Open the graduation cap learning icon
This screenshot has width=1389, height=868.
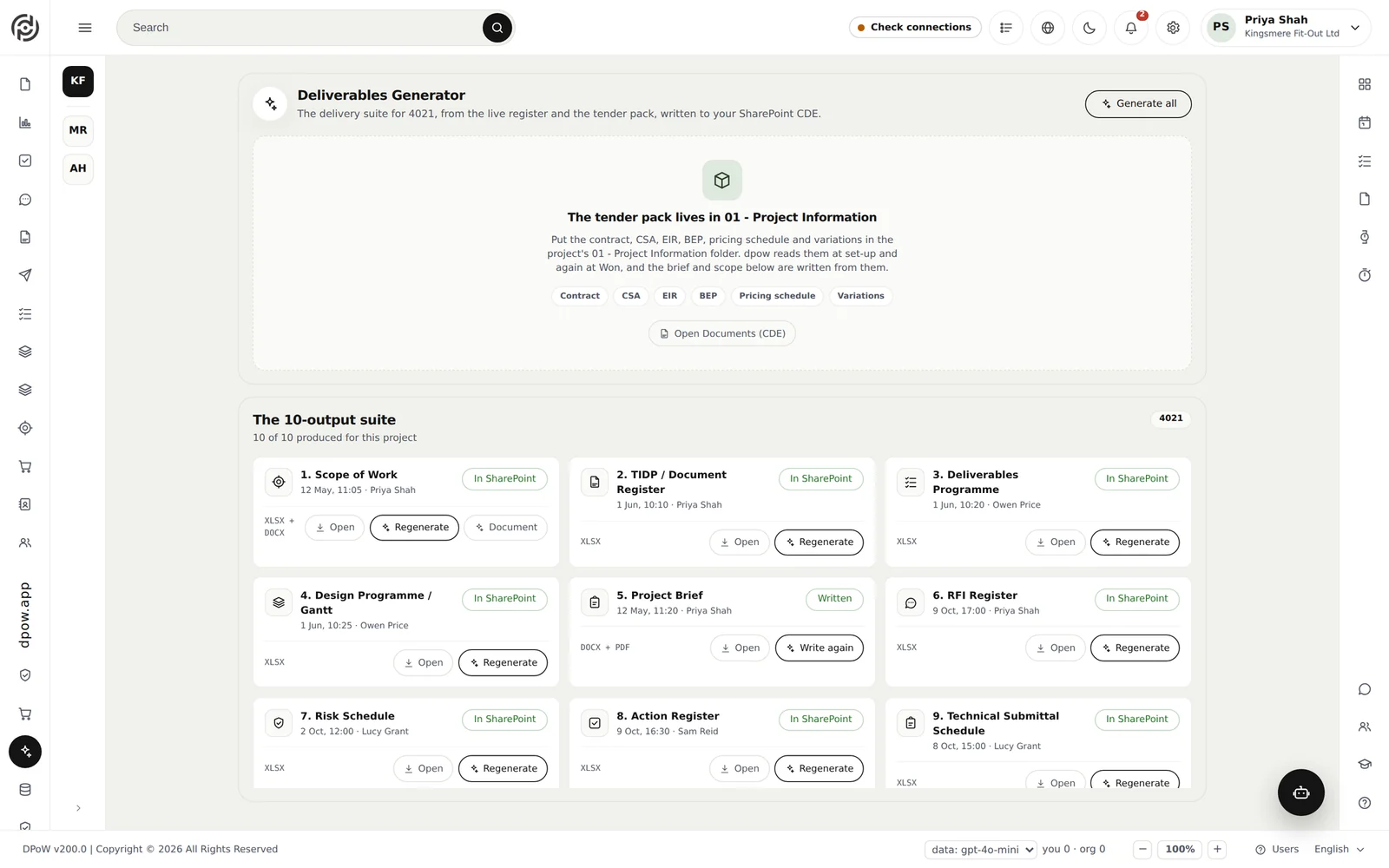[1365, 765]
